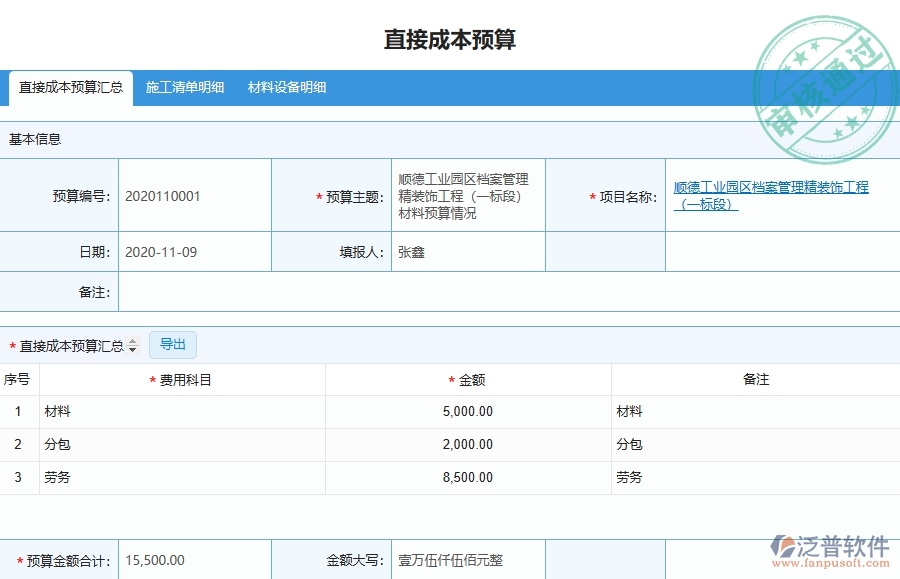
Task: Click the 日期 field showing 2020-11-09
Action: [x=195, y=251]
